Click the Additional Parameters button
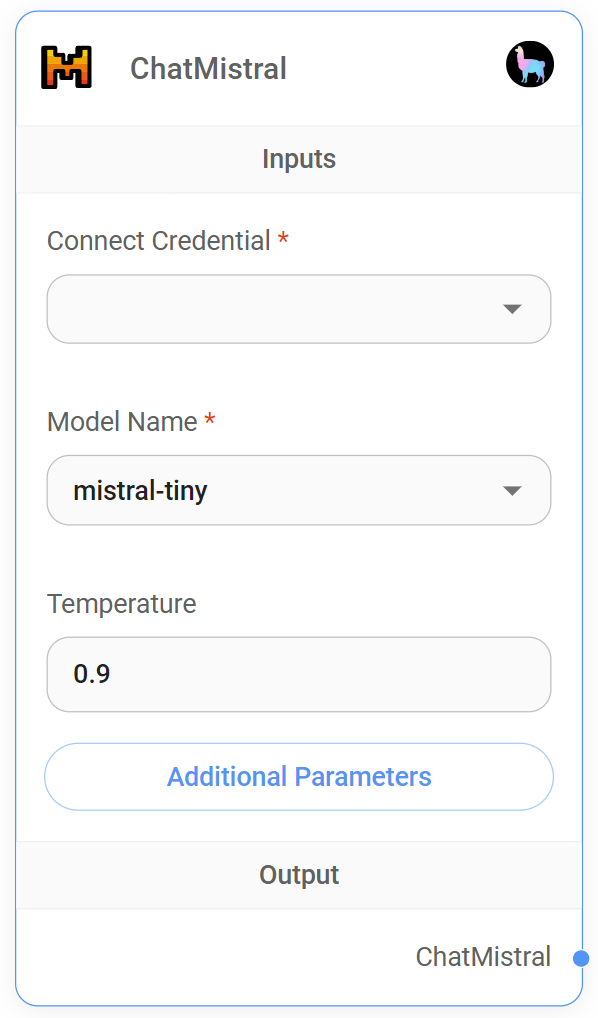The height and width of the screenshot is (1018, 598). click(299, 776)
